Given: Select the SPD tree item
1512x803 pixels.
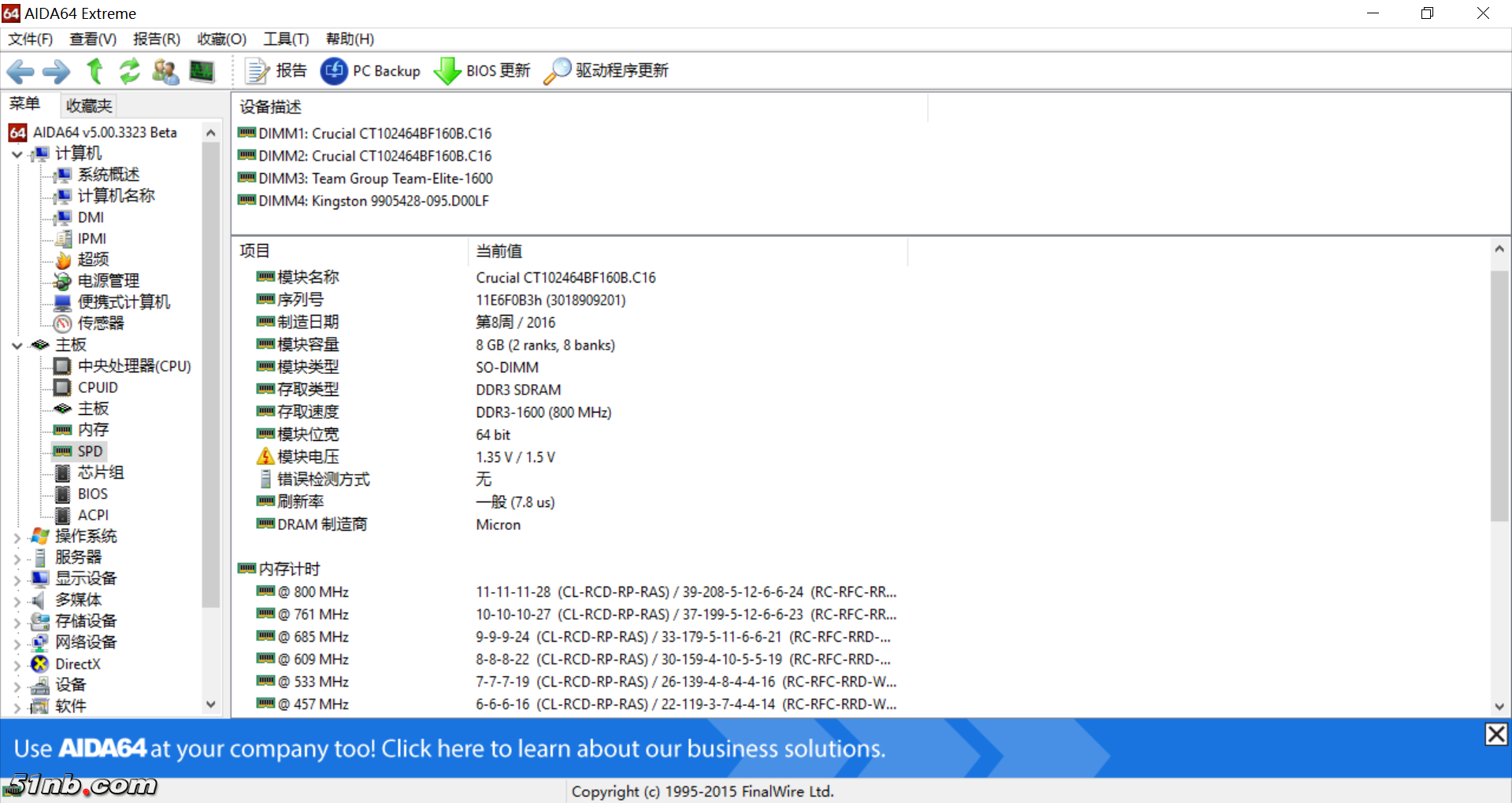Looking at the screenshot, I should click(90, 451).
